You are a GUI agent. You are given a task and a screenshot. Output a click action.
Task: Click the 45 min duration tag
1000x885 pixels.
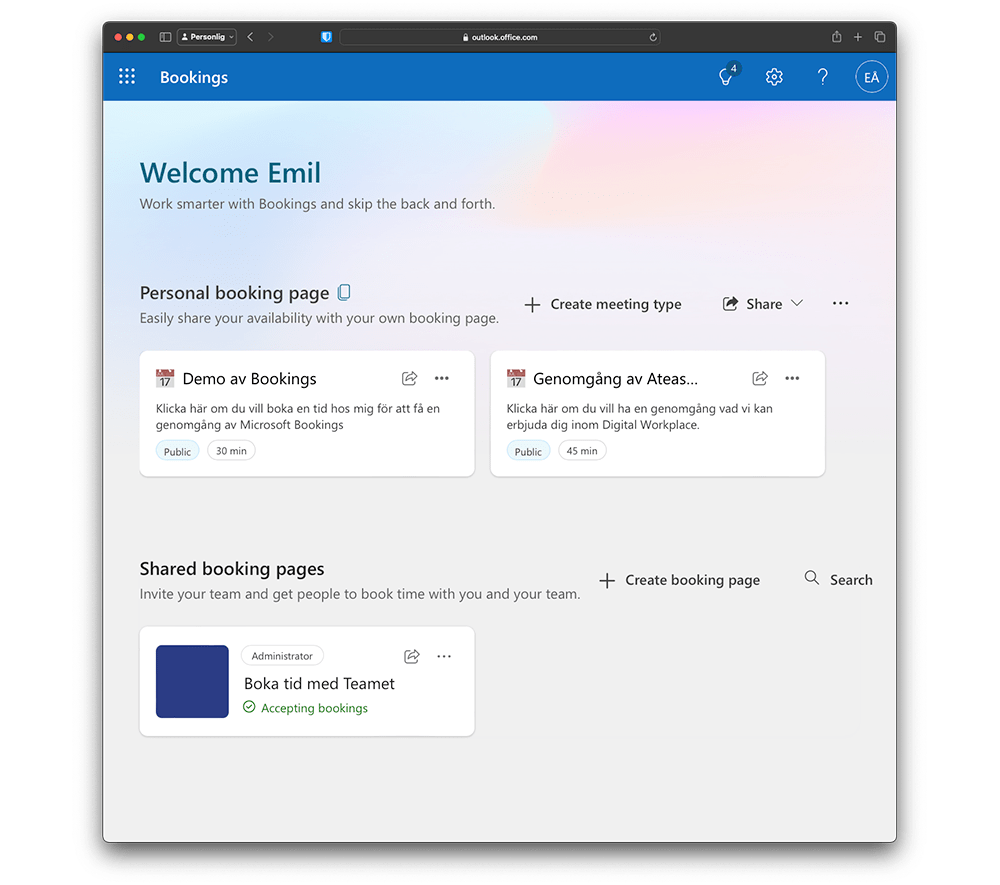[x=582, y=451]
